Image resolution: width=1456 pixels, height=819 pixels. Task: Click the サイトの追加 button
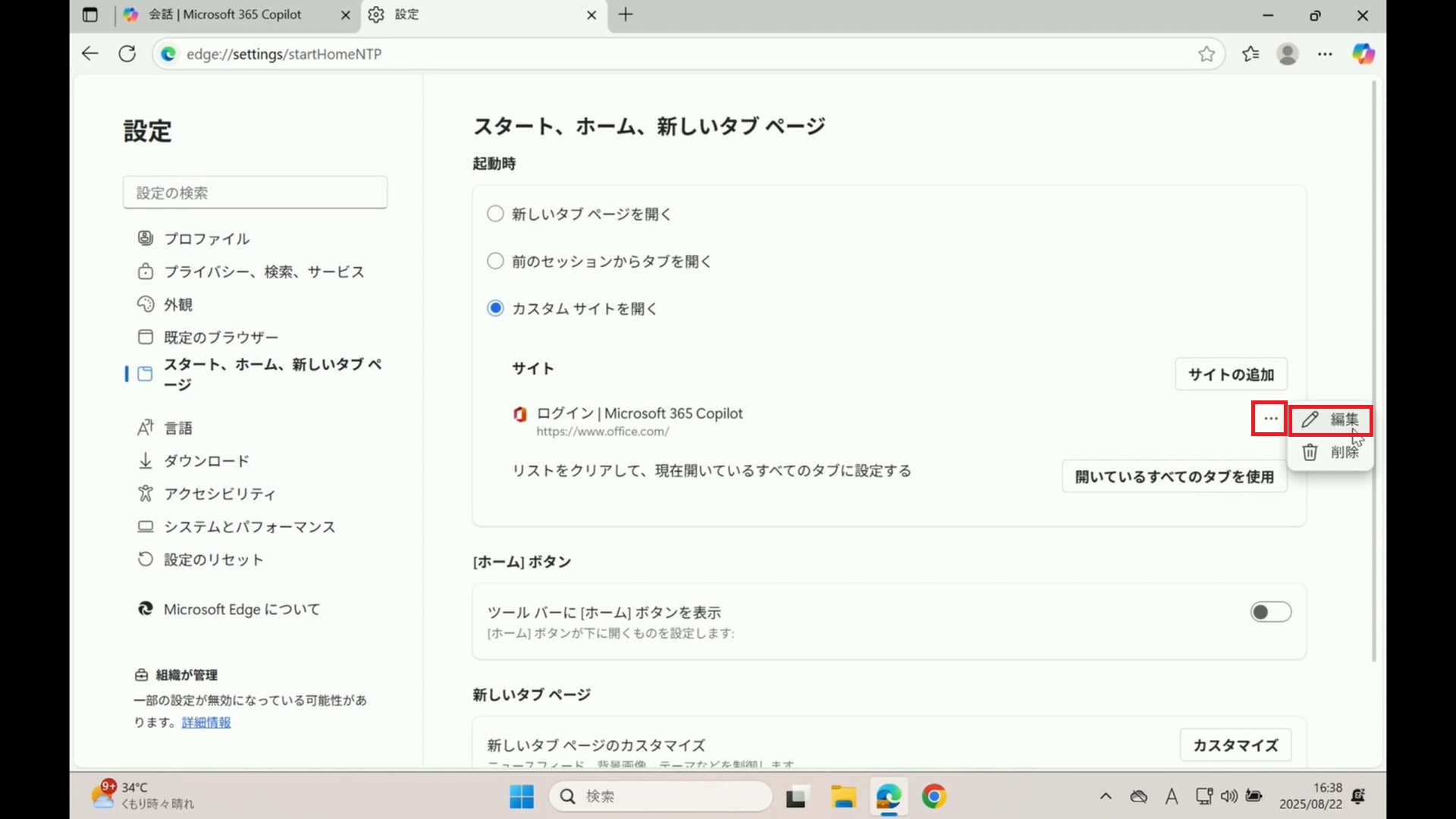click(1230, 375)
